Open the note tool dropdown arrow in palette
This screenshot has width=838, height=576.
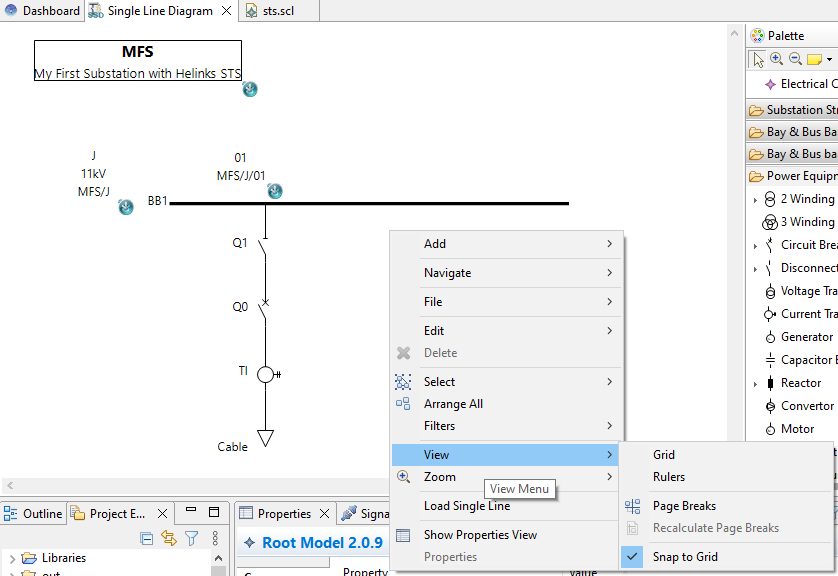tap(829, 60)
